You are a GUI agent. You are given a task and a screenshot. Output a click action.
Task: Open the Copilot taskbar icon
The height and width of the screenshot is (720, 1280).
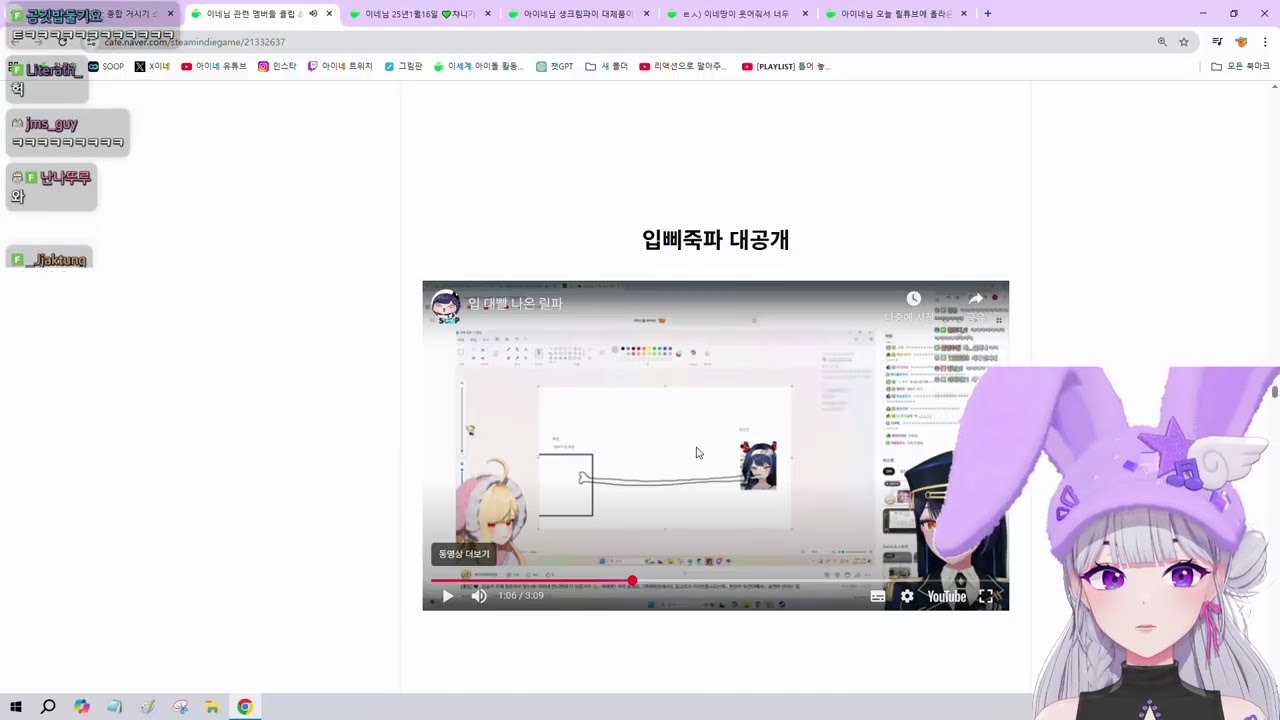(x=81, y=707)
